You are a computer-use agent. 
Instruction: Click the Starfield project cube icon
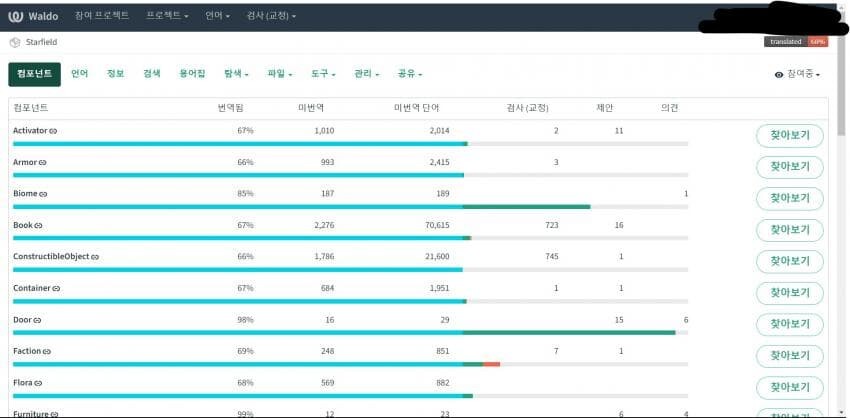tap(15, 43)
